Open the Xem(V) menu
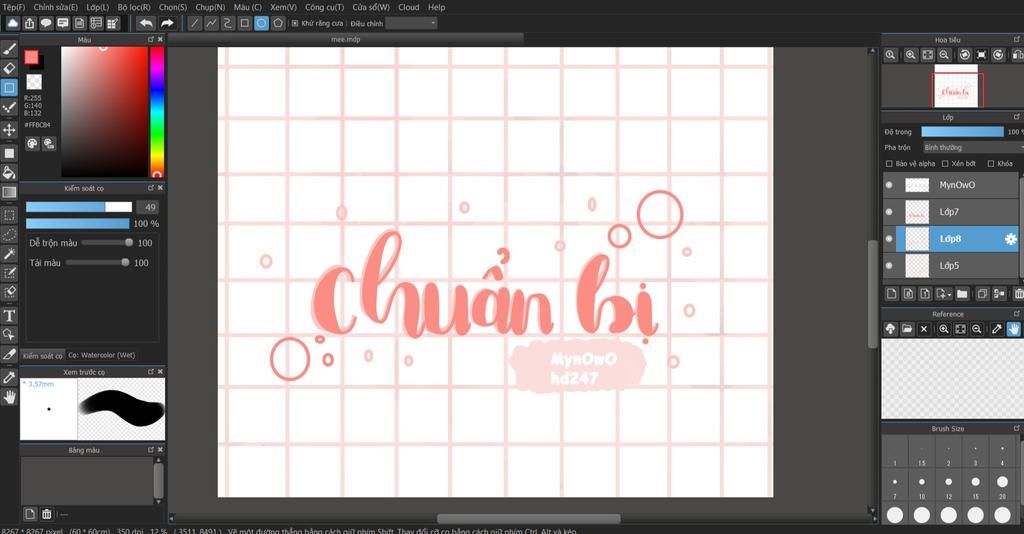1024x534 pixels. [283, 7]
